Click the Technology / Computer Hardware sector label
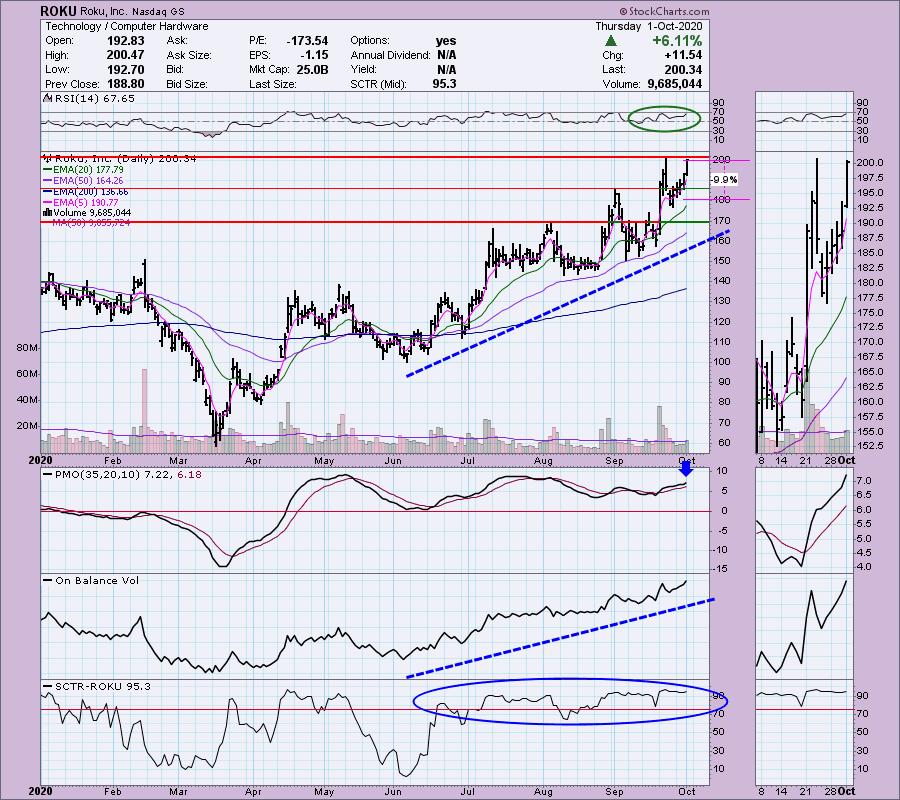Viewport: 900px width, 800px height. point(127,26)
